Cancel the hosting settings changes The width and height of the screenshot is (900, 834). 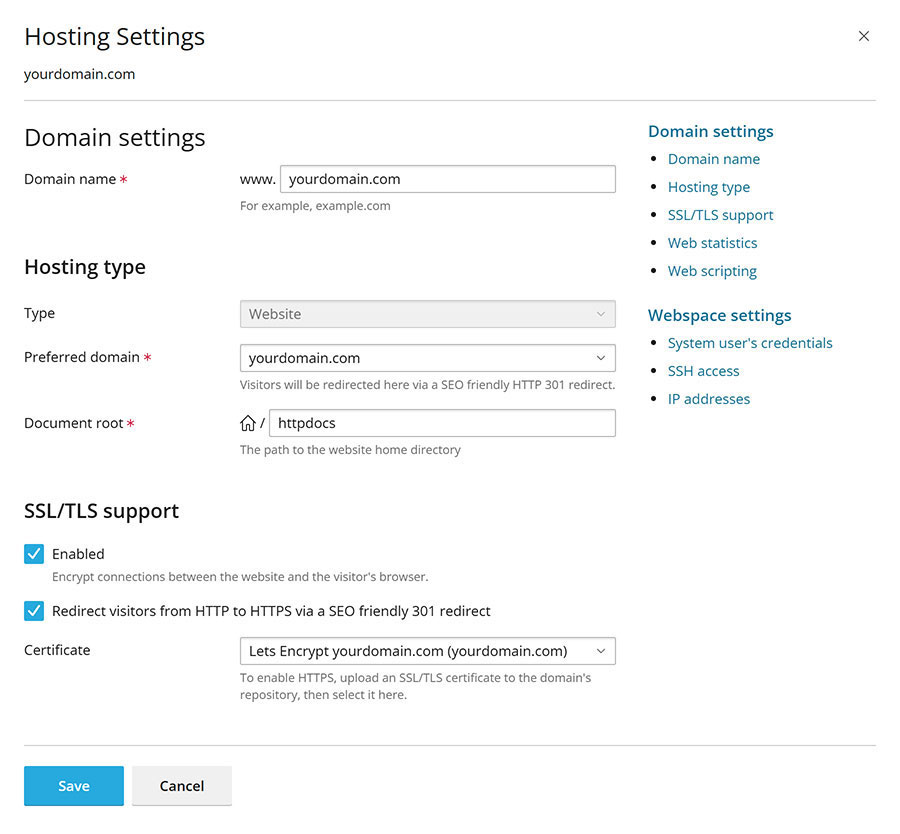pyautogui.click(x=181, y=786)
